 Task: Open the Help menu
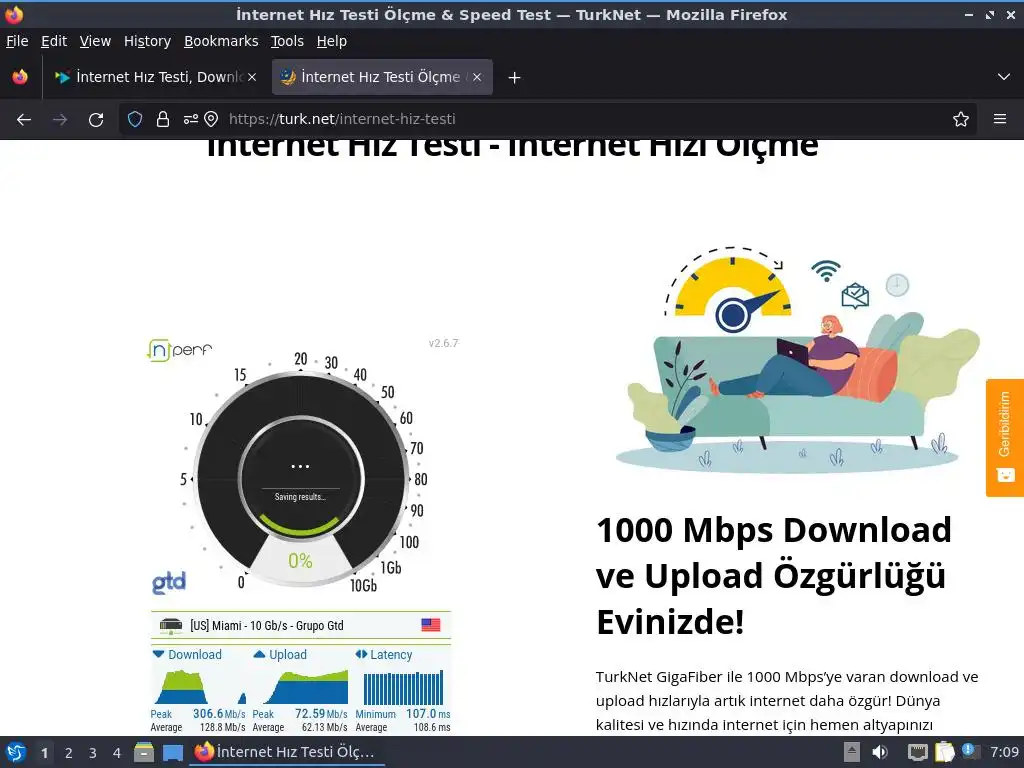pyautogui.click(x=332, y=41)
